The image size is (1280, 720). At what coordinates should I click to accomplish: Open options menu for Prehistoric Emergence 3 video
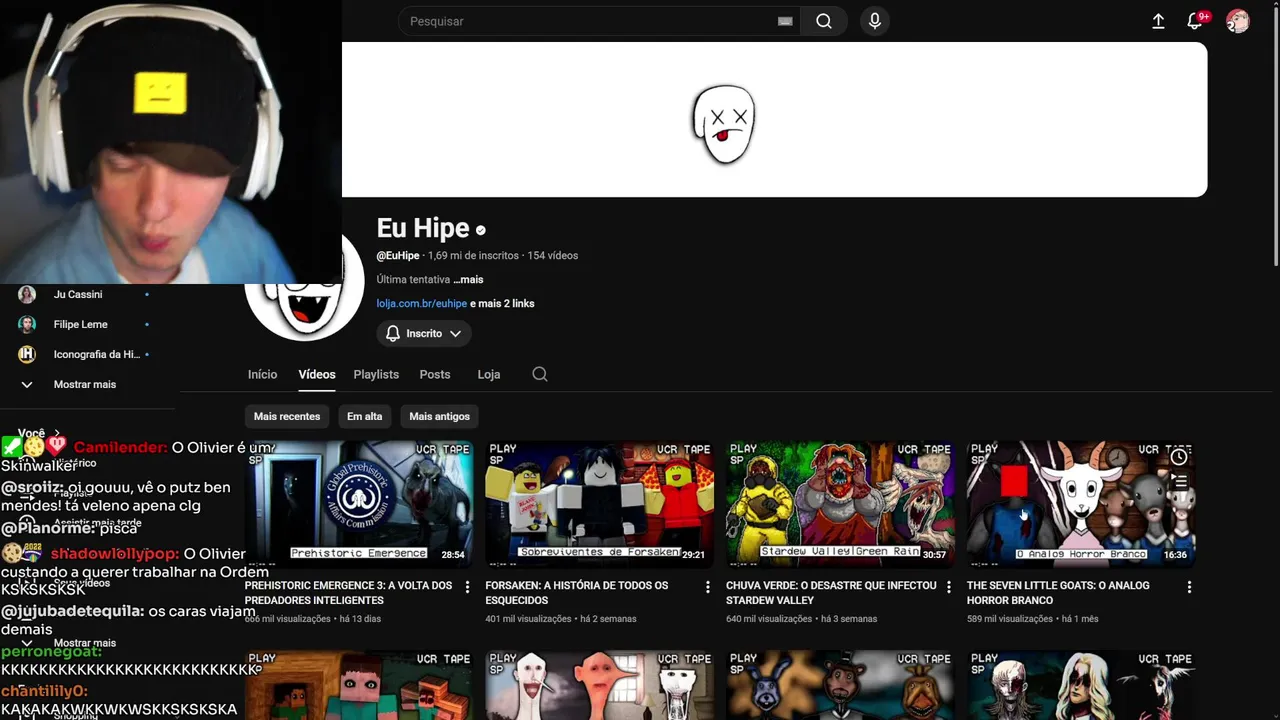click(467, 587)
